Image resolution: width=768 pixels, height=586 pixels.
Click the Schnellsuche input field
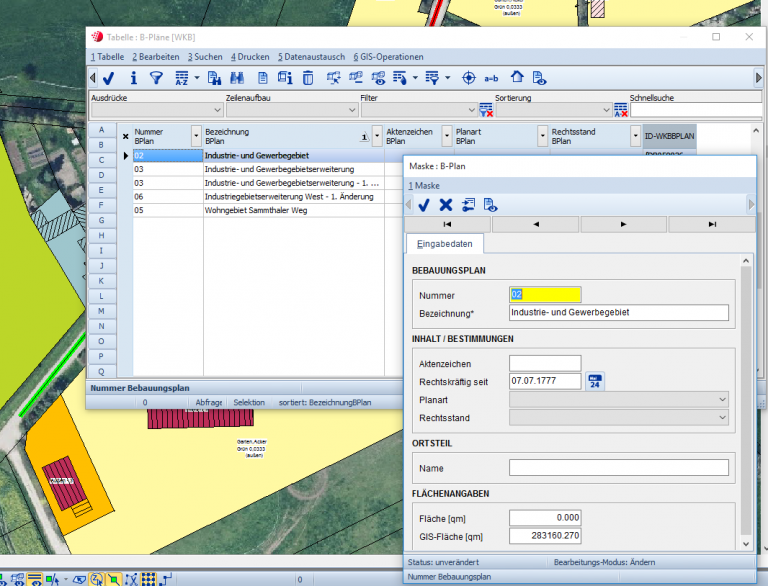696,110
